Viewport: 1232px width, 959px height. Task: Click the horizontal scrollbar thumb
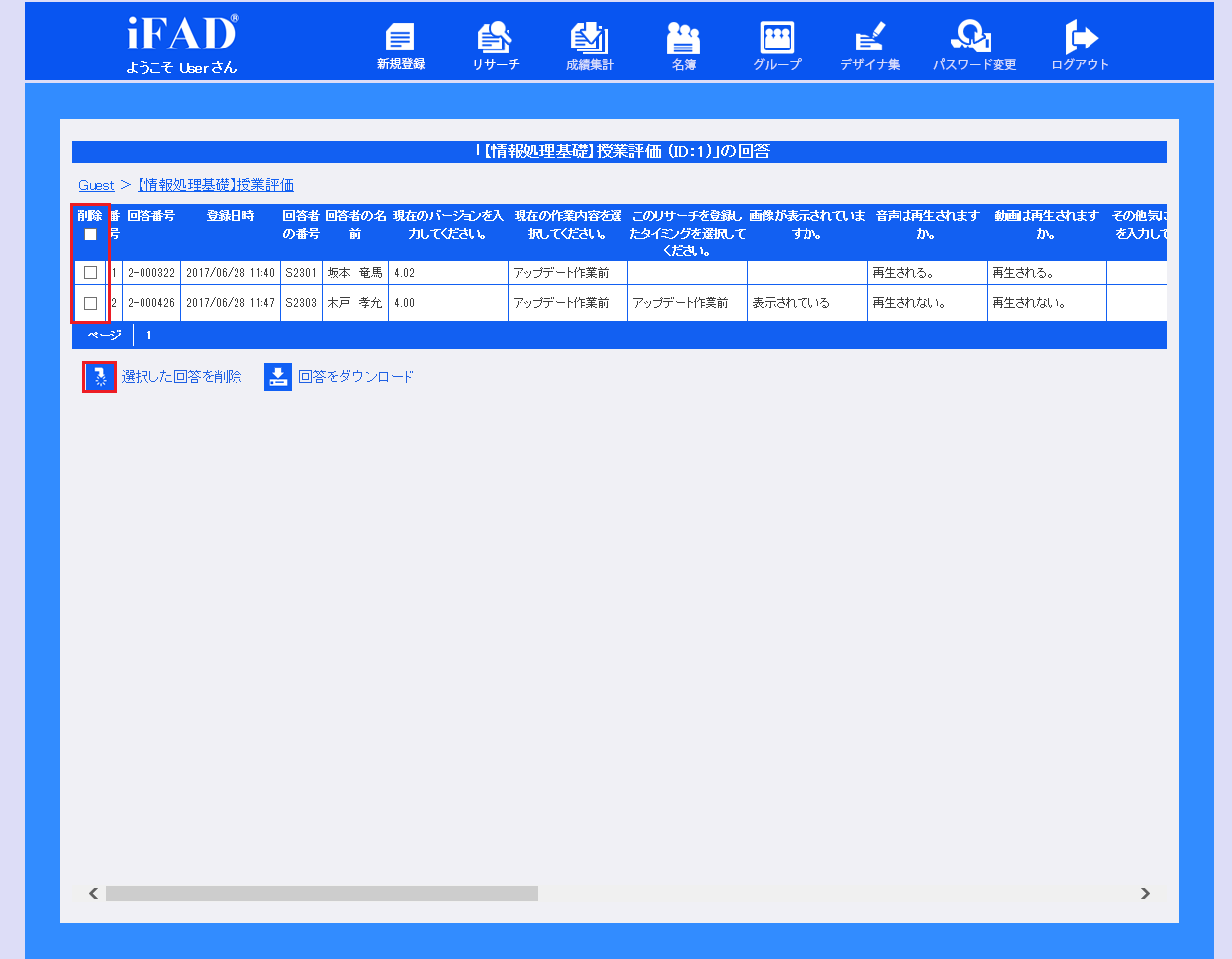(322, 893)
